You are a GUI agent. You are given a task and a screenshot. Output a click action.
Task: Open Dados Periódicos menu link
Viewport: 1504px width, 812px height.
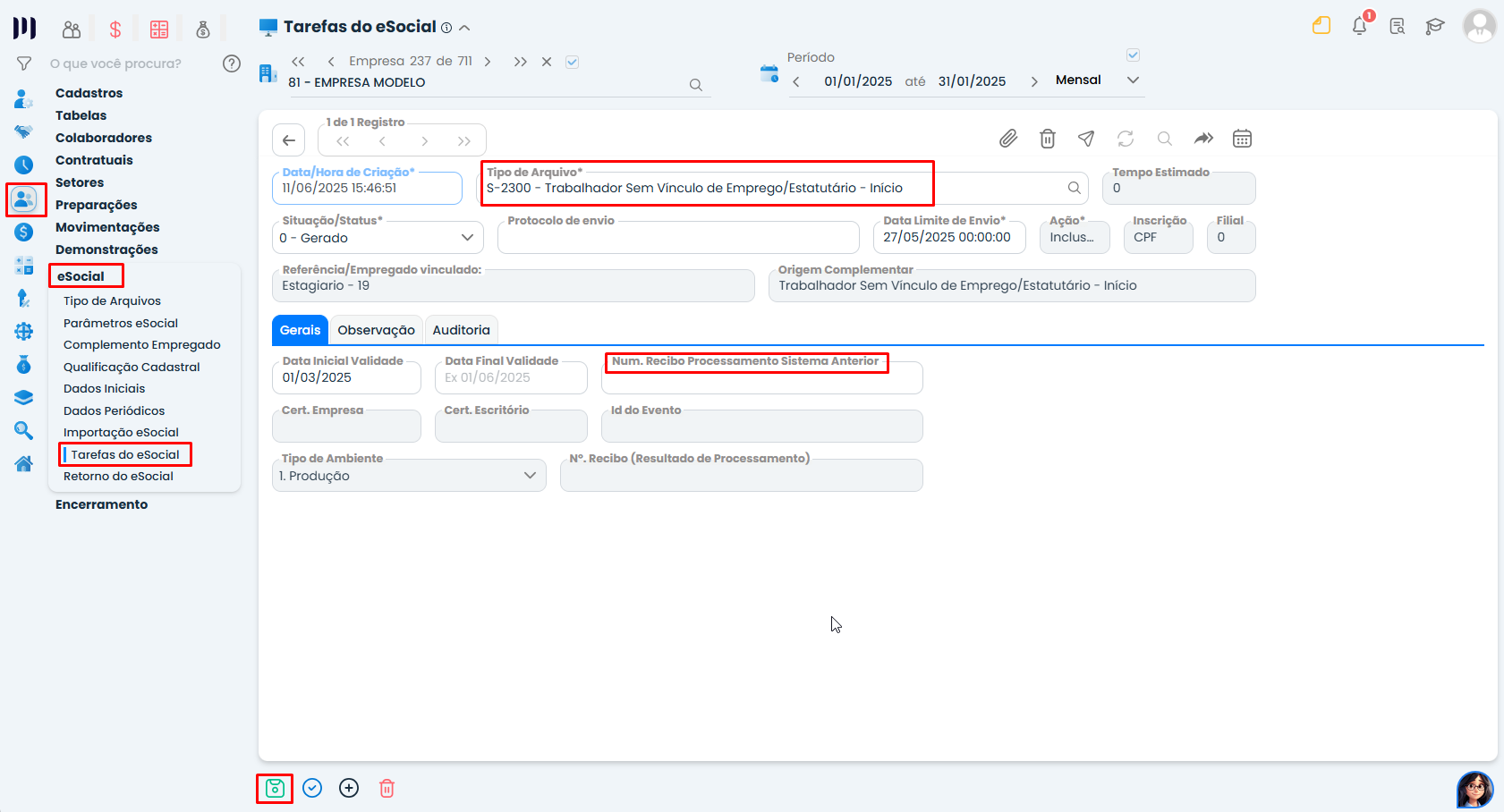(115, 411)
